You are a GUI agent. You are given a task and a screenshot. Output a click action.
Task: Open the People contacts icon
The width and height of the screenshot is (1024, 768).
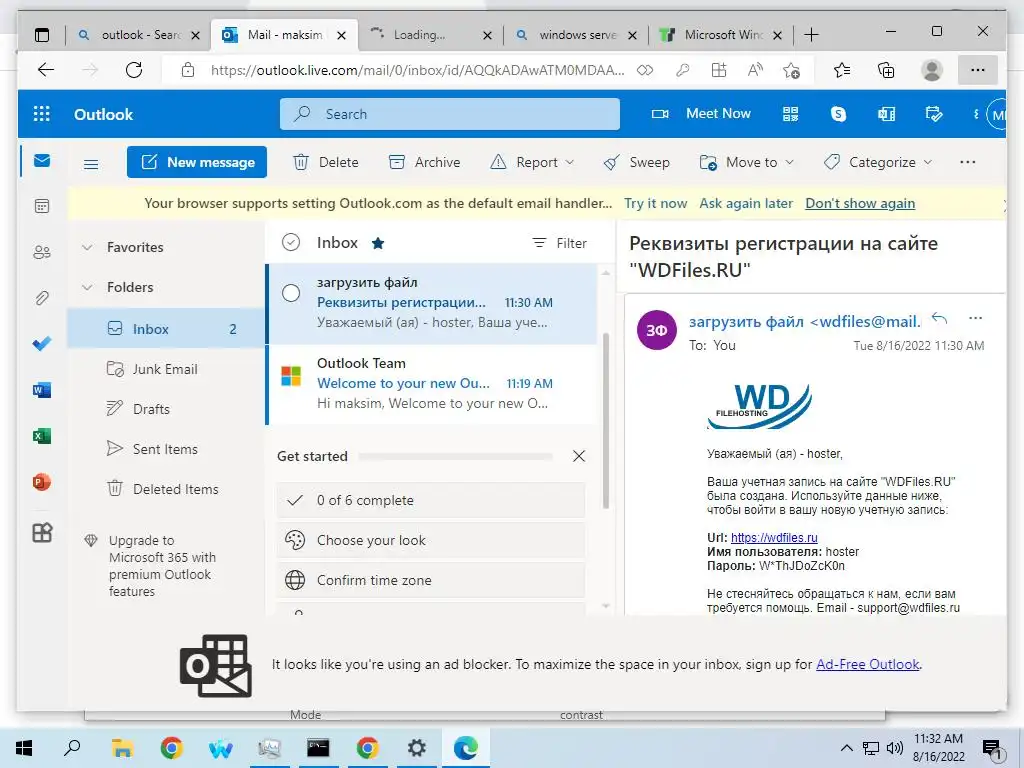pyautogui.click(x=42, y=252)
